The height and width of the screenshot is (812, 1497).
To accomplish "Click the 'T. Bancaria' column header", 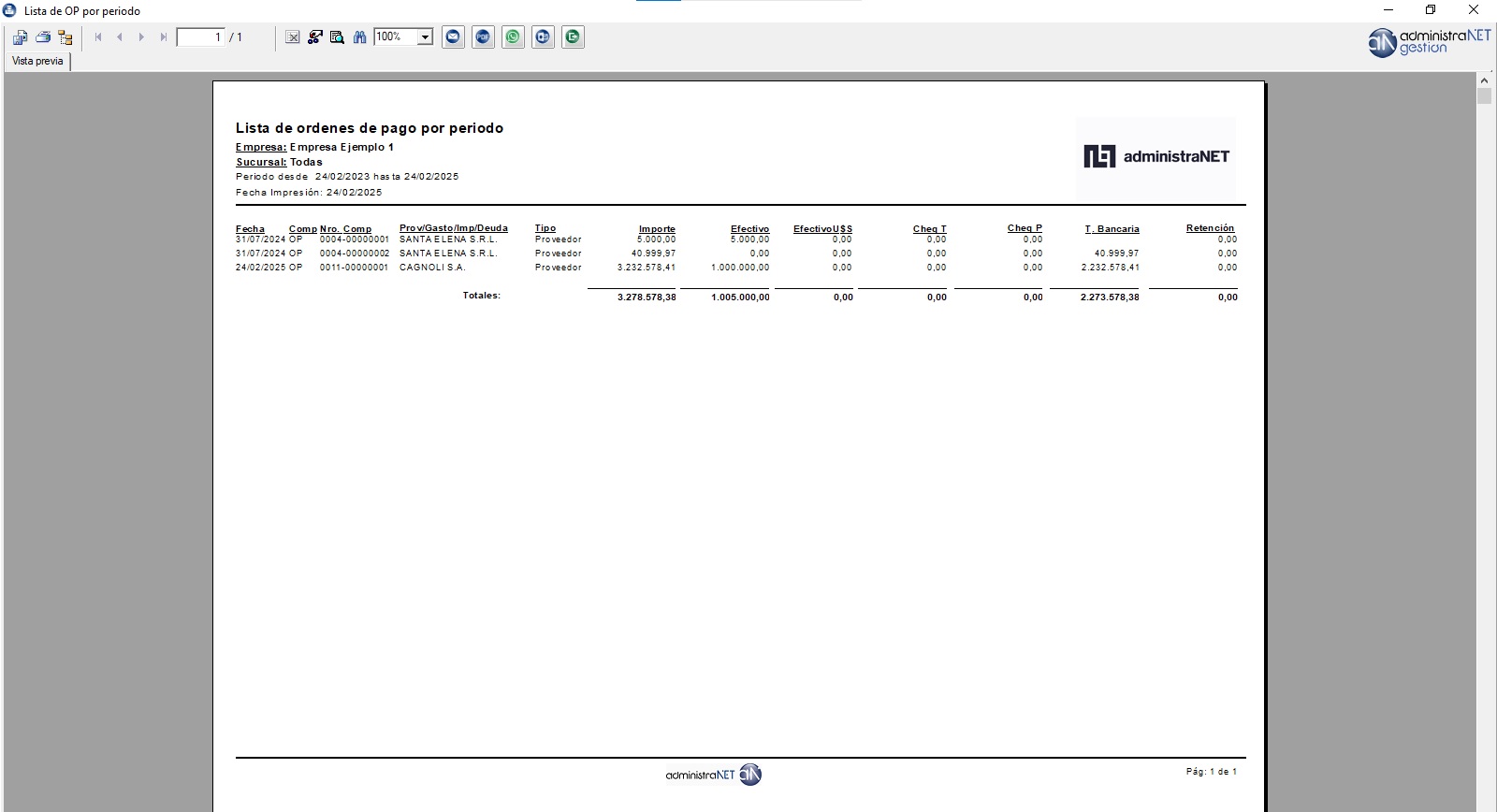I will pos(1112,229).
